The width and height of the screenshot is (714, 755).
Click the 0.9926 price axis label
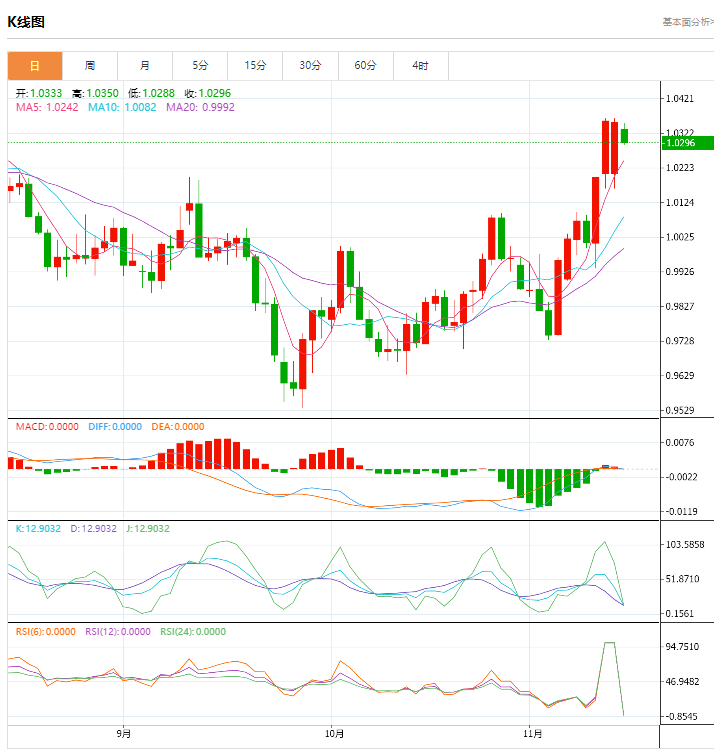[680, 272]
